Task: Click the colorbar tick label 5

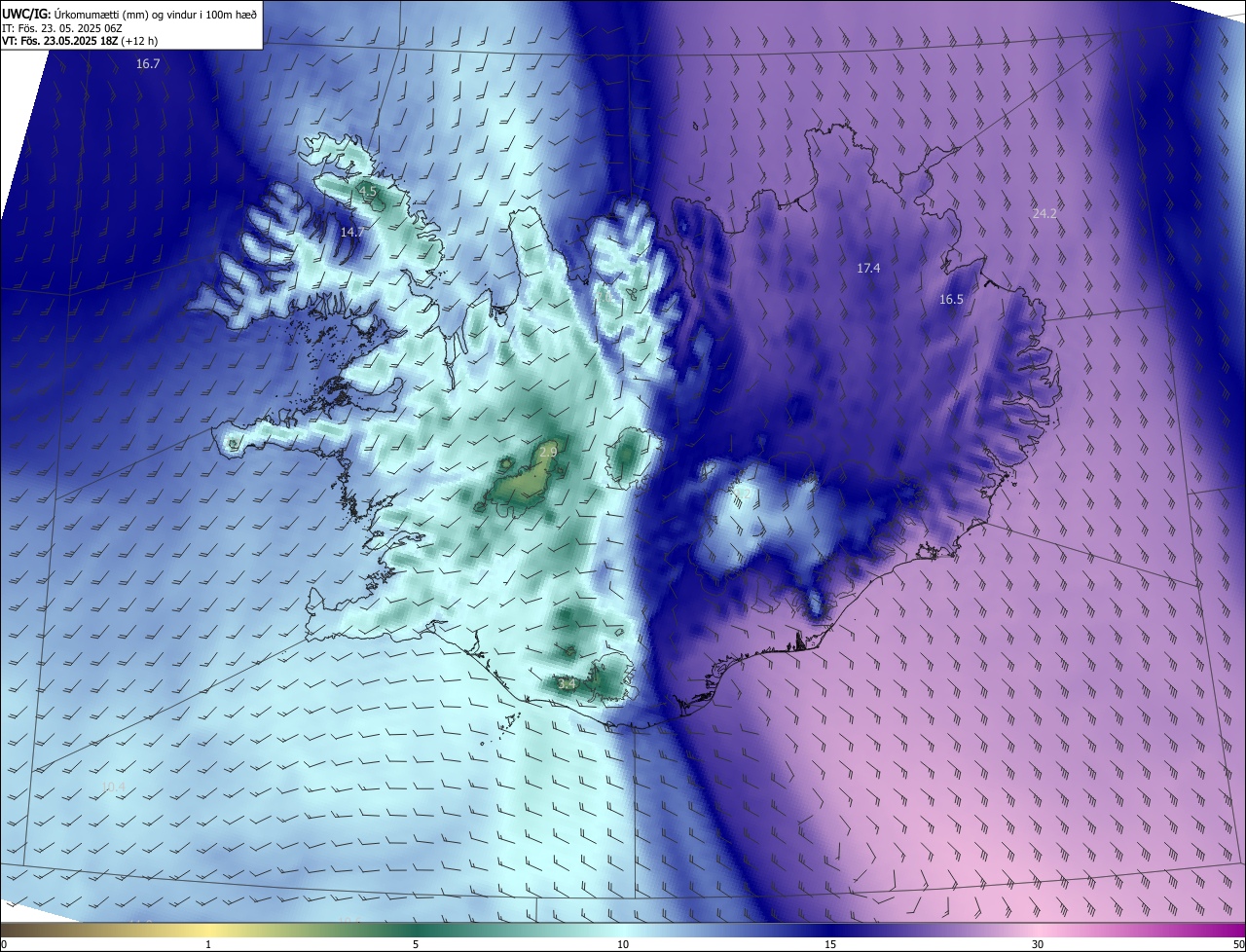Action: (x=416, y=945)
